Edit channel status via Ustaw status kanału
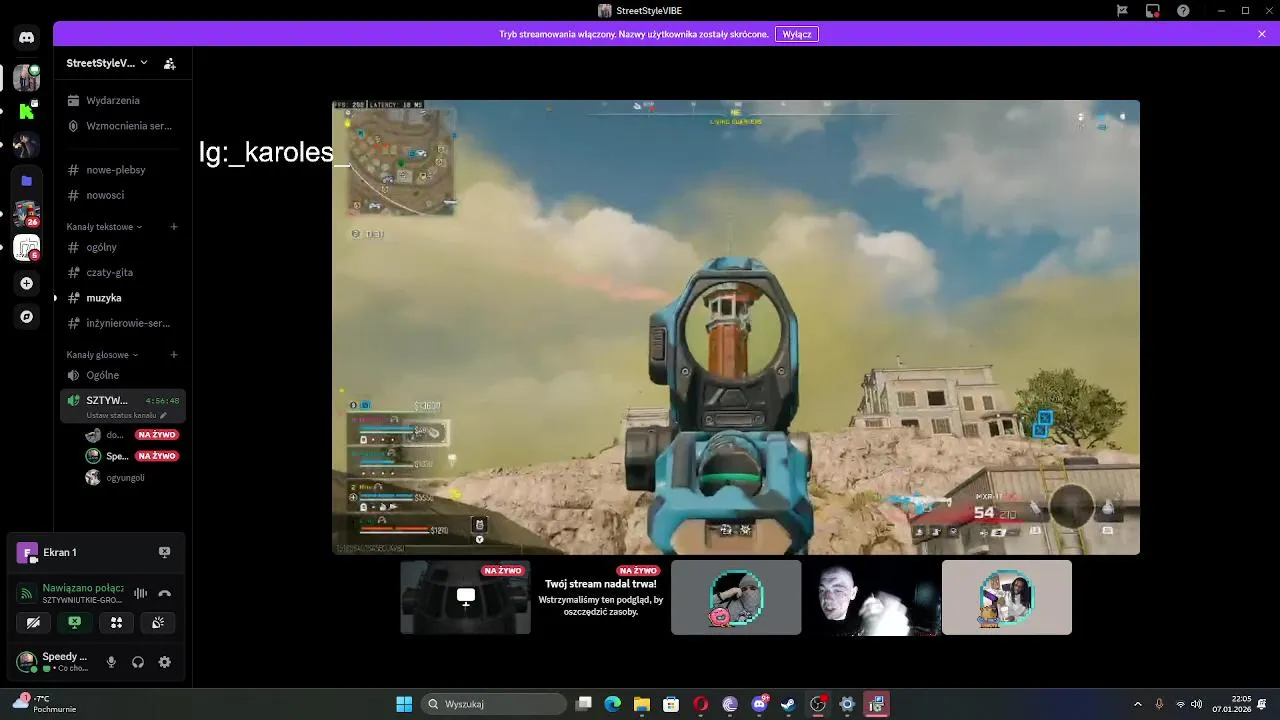The width and height of the screenshot is (1280, 720). click(126, 415)
